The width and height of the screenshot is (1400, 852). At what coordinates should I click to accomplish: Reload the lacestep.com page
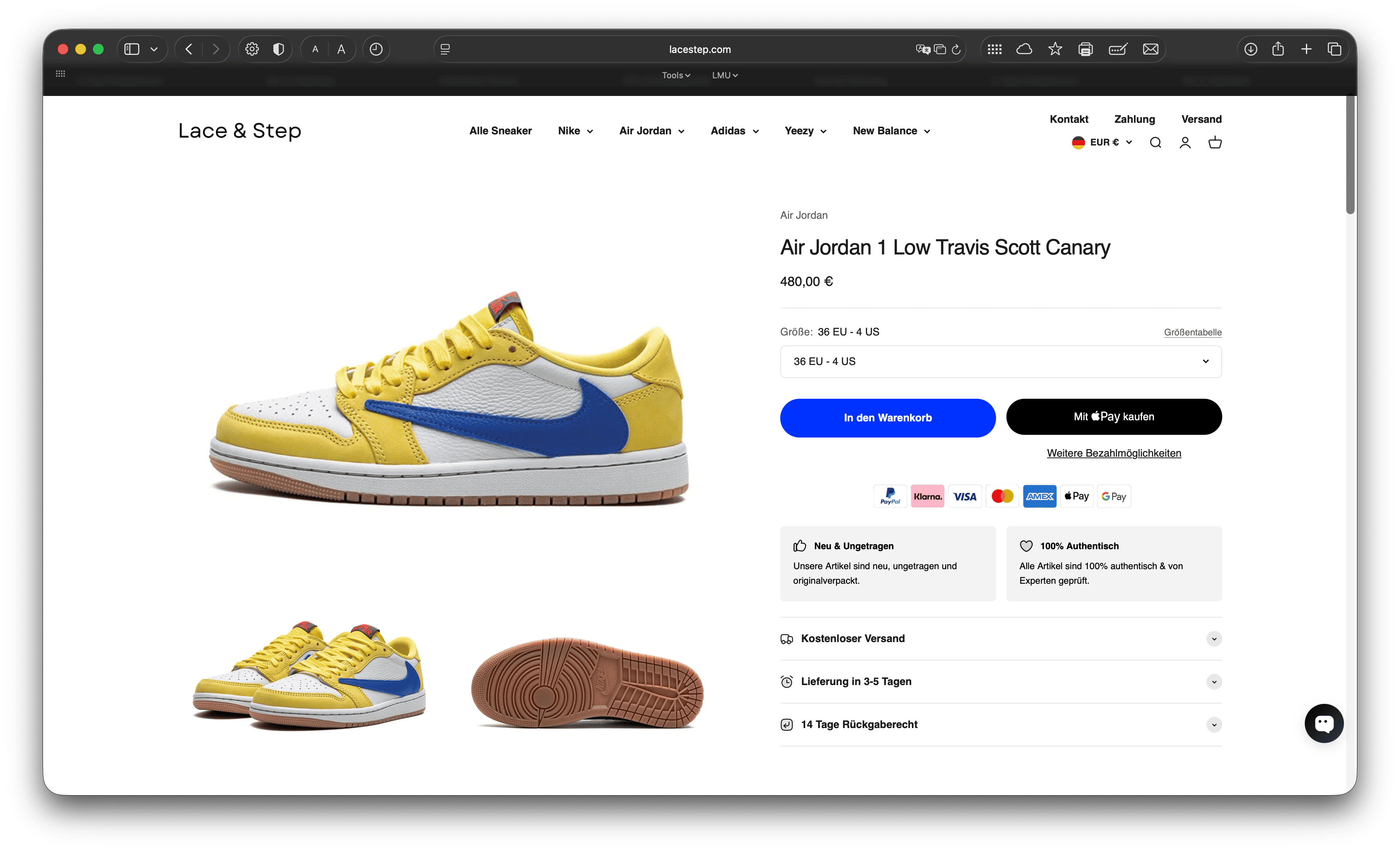pyautogui.click(x=956, y=50)
